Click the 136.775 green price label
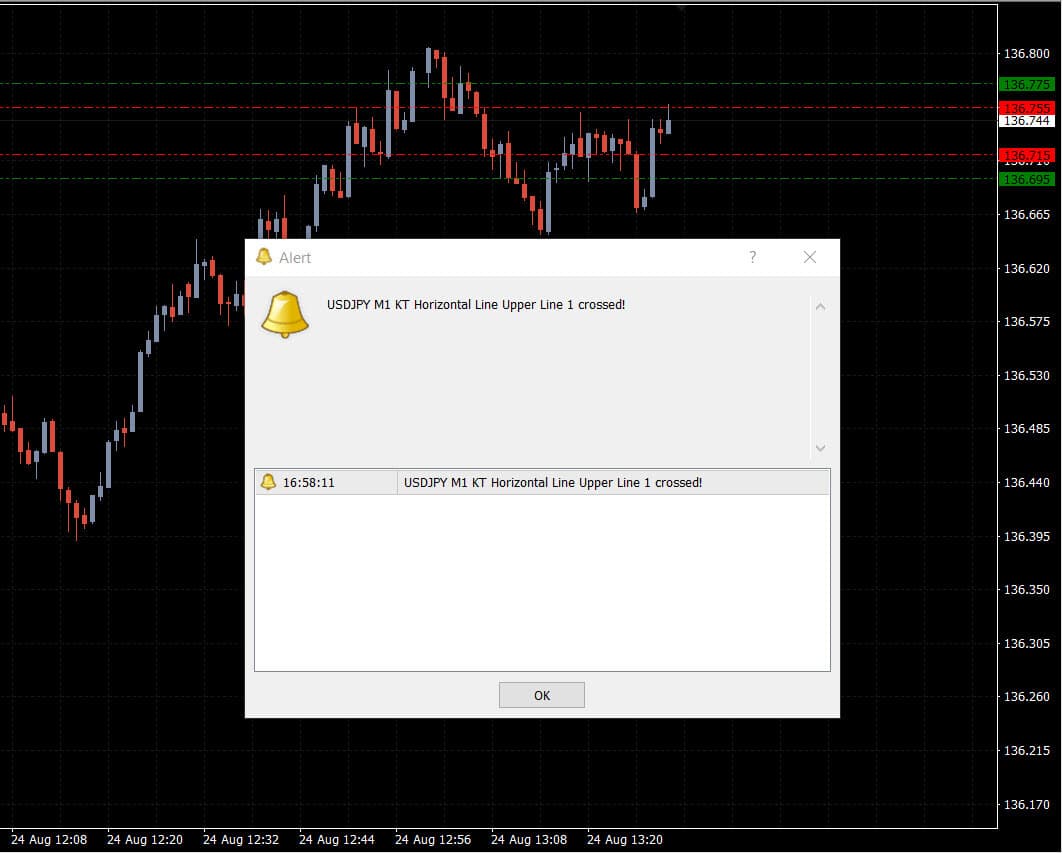Image resolution: width=1063 pixels, height=853 pixels. [x=1027, y=84]
